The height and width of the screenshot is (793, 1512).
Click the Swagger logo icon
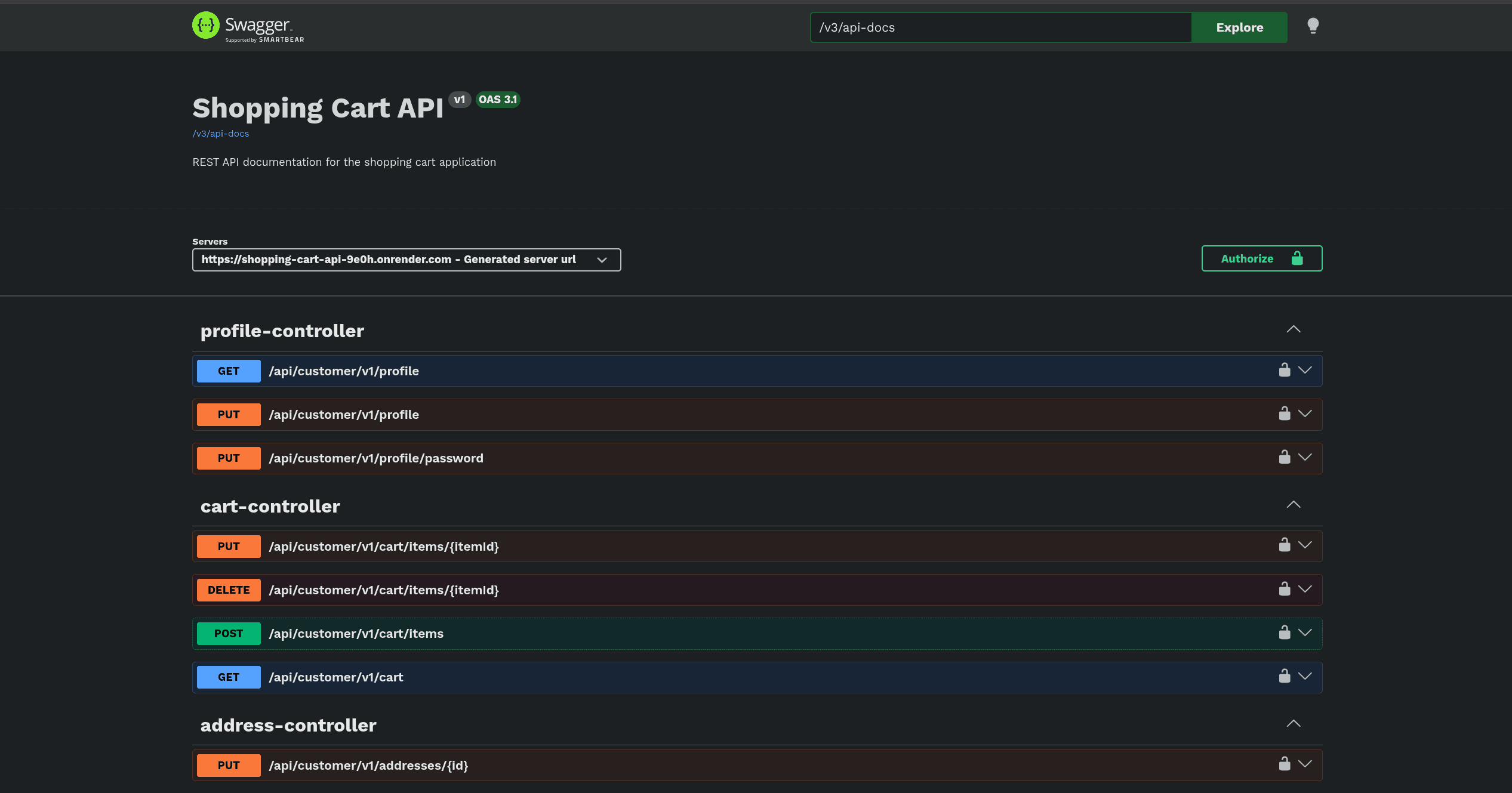[205, 26]
